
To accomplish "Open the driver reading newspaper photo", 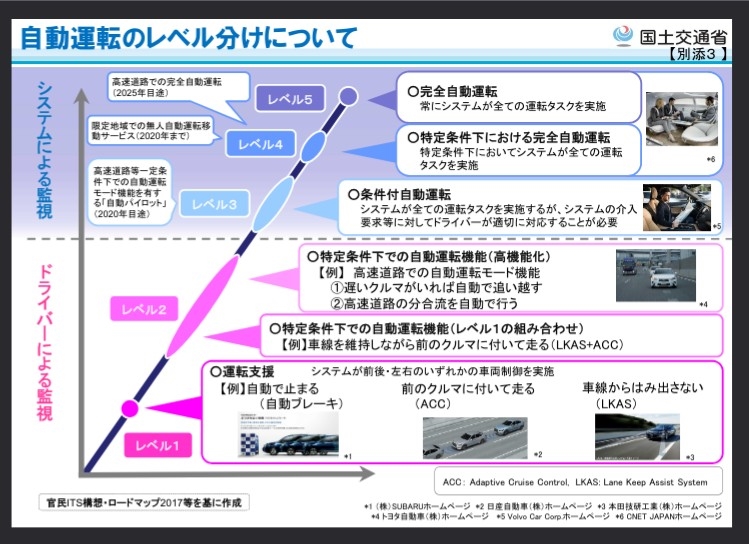I will 676,208.
